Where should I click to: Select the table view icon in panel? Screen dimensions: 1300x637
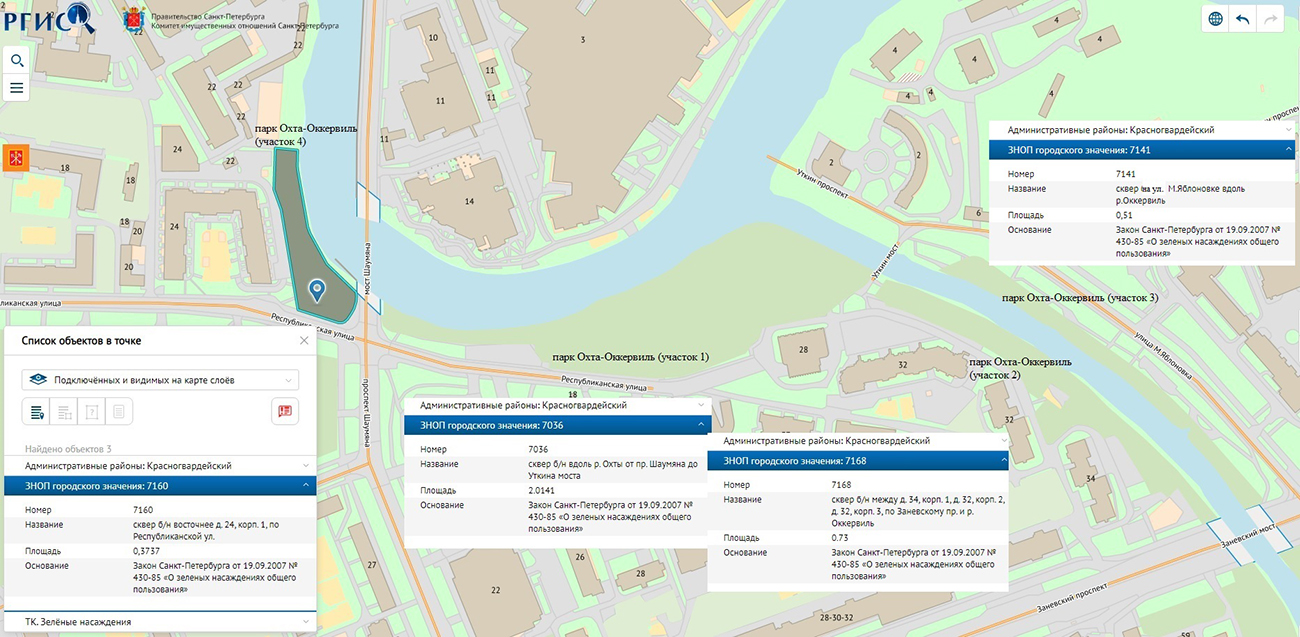pos(64,411)
